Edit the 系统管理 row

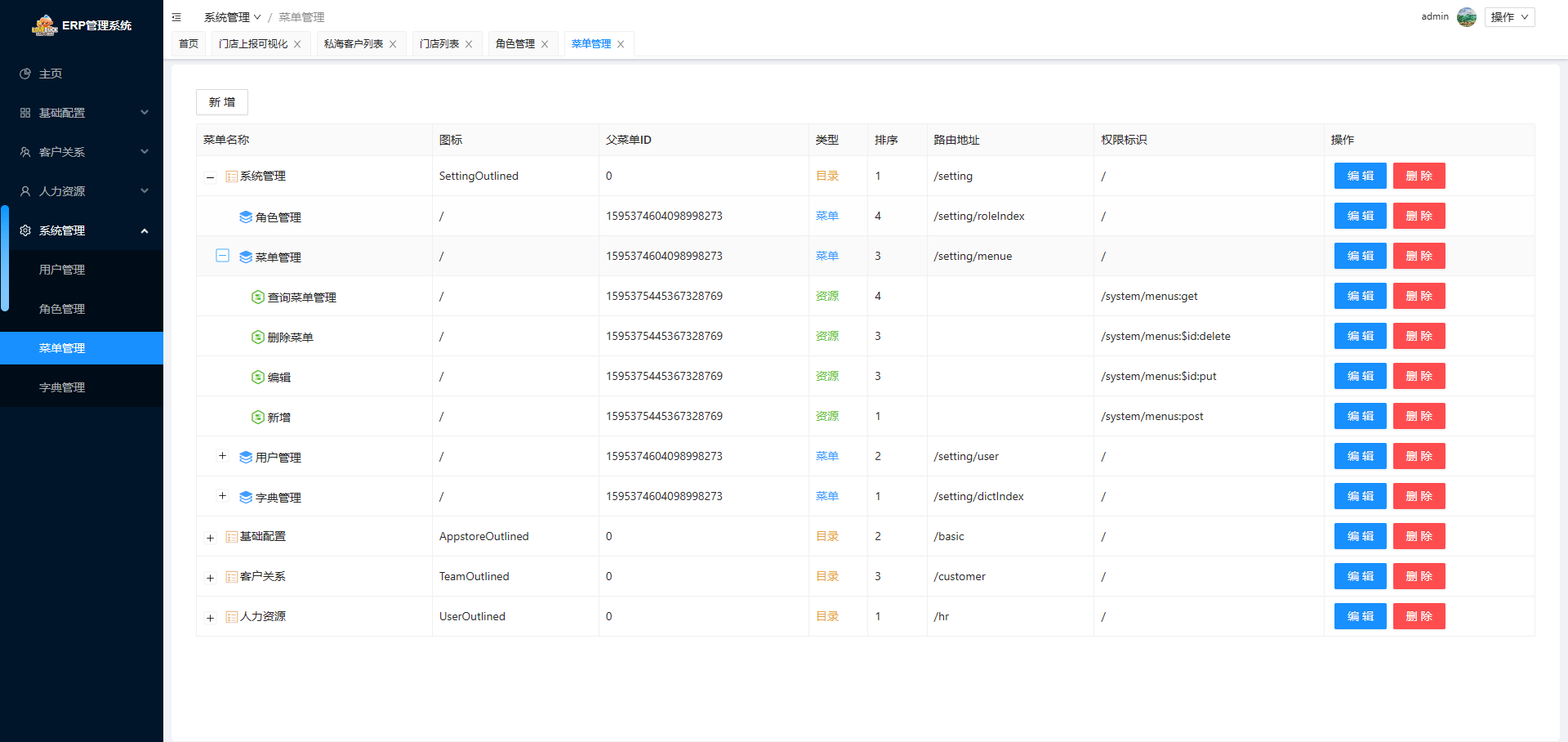(x=1361, y=176)
